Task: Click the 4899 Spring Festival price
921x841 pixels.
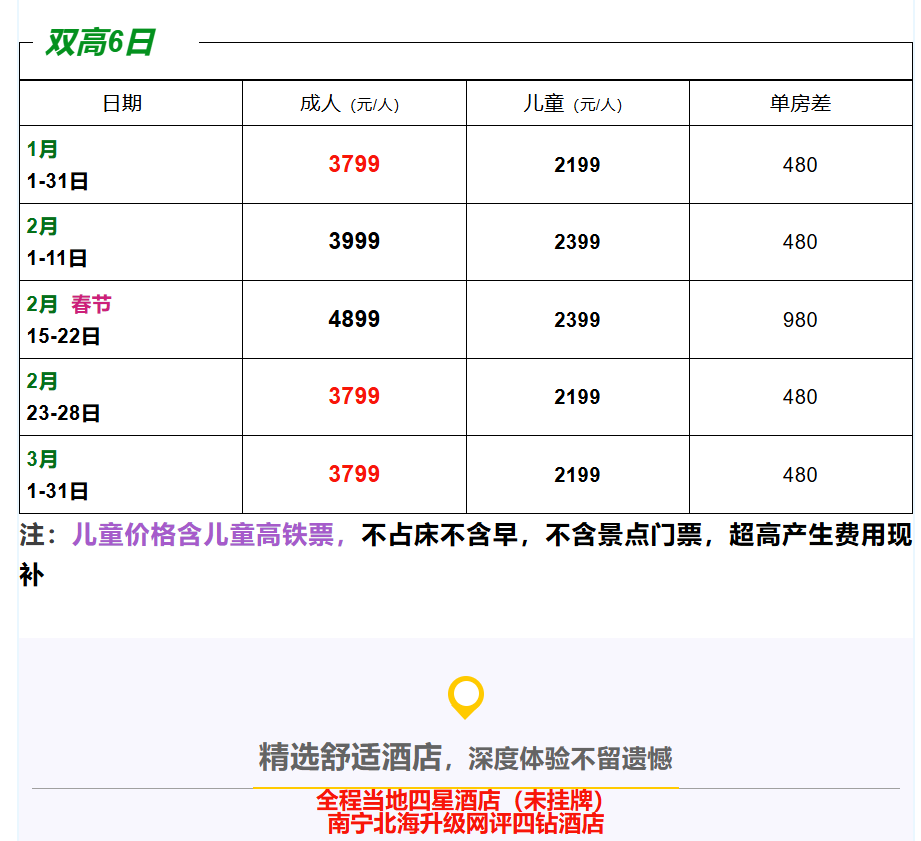Action: [353, 319]
